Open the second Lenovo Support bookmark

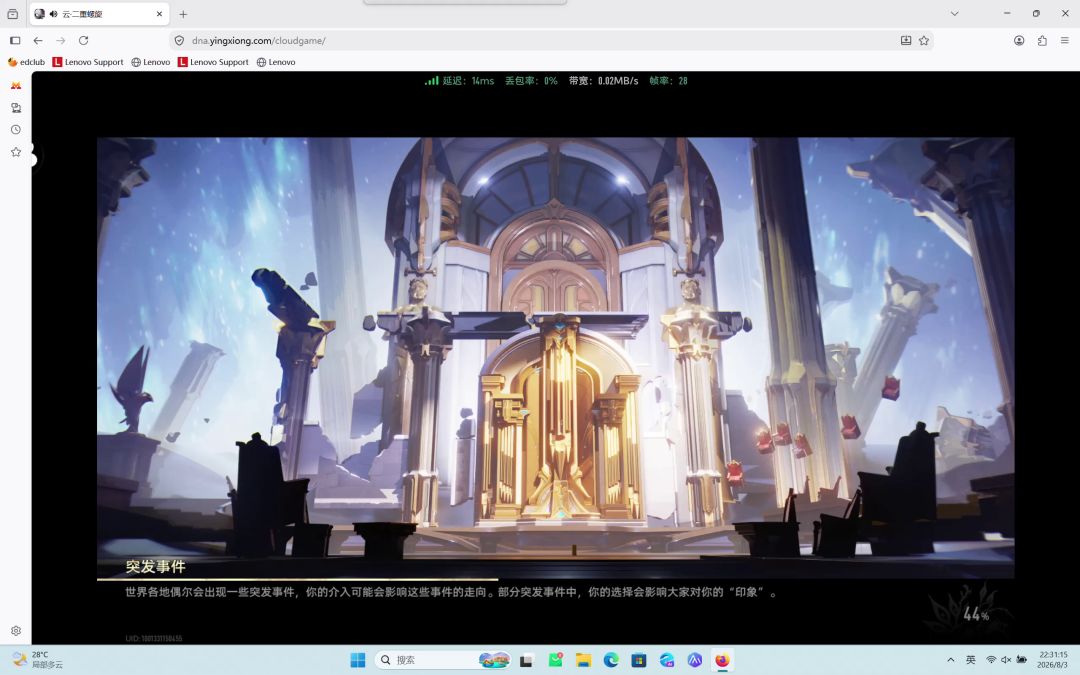pos(214,62)
